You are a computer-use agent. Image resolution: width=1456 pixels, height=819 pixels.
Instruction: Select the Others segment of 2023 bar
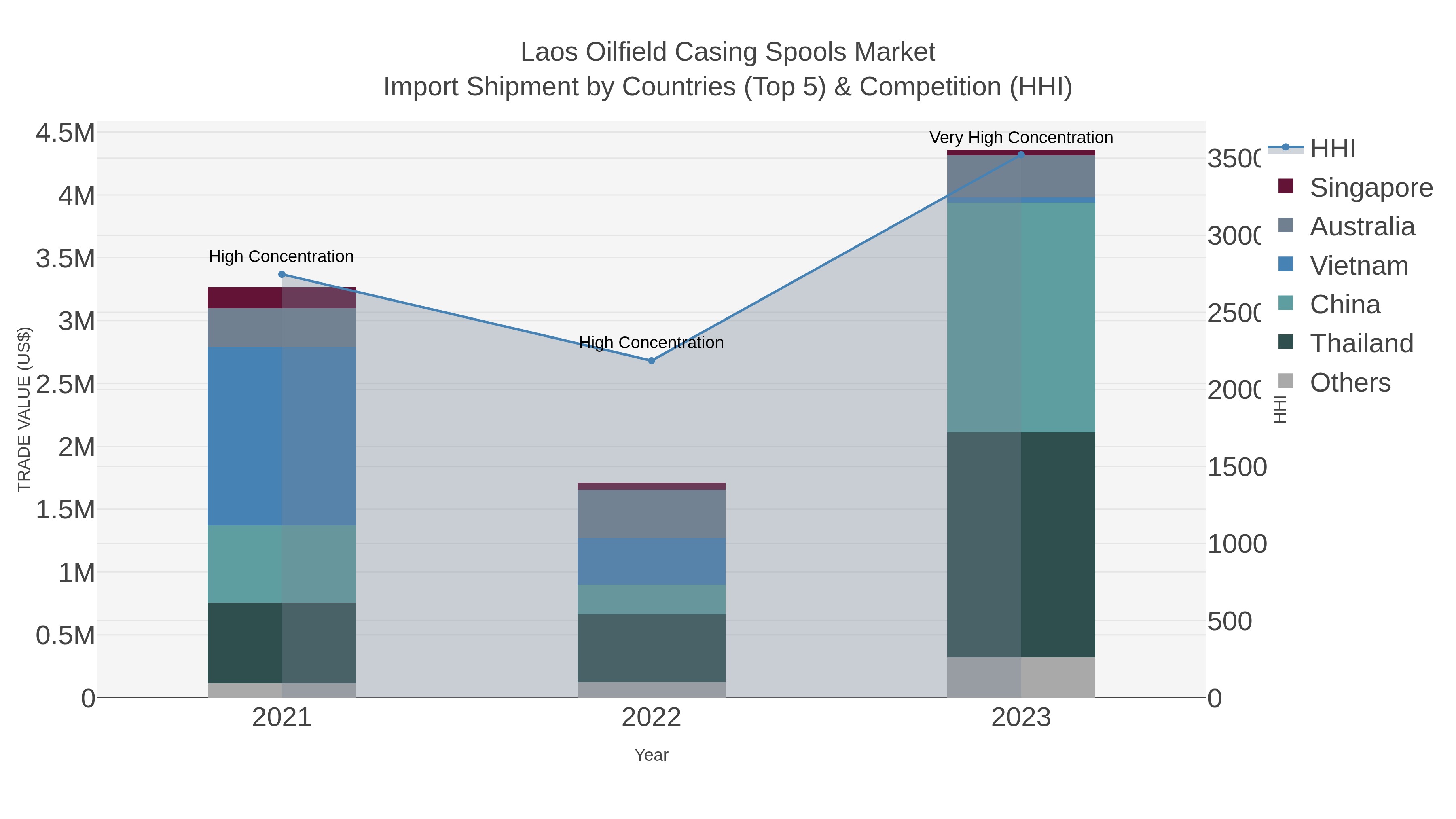[x=1021, y=677]
